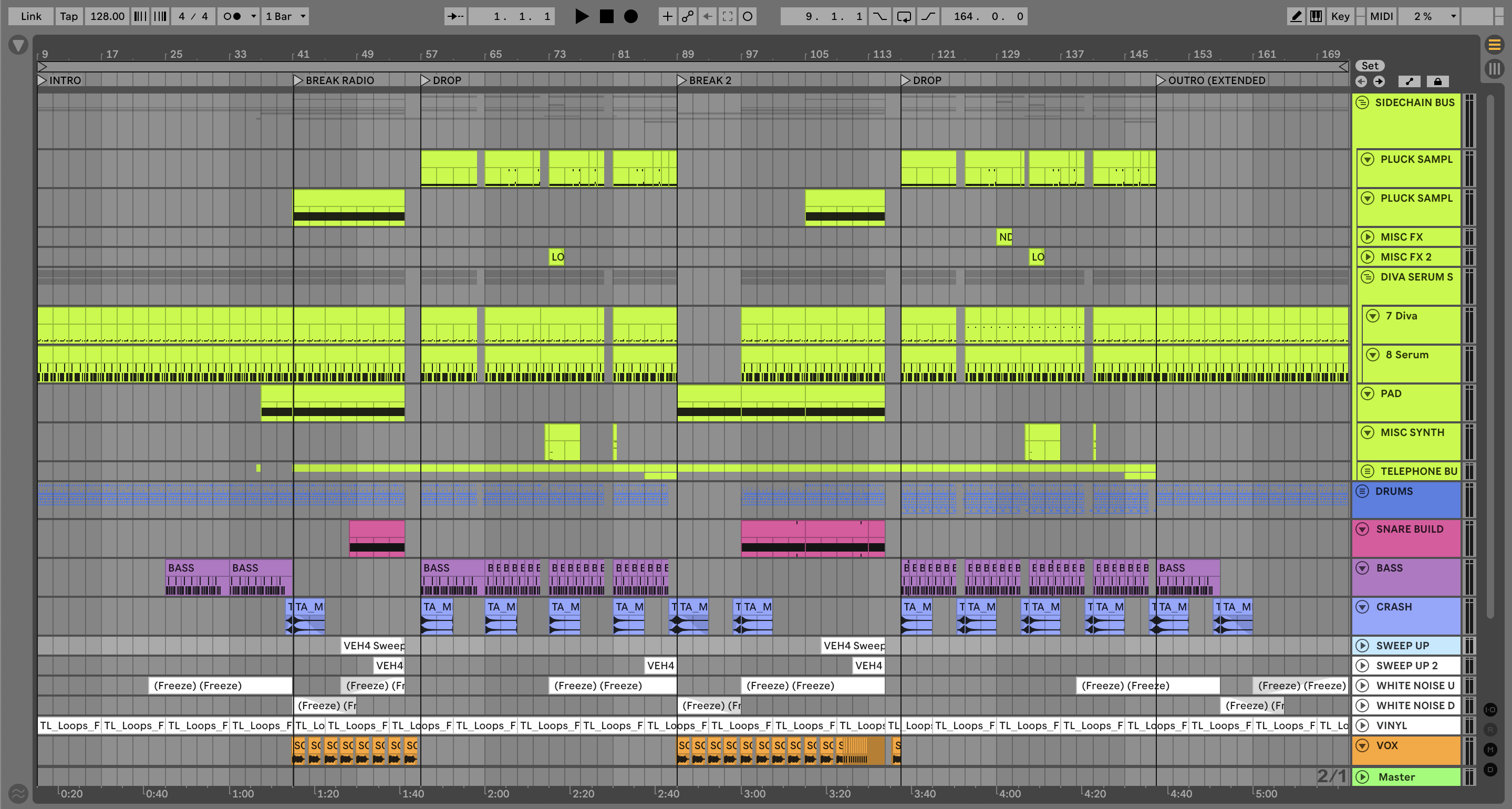Click the Tap tempo button

tap(69, 16)
